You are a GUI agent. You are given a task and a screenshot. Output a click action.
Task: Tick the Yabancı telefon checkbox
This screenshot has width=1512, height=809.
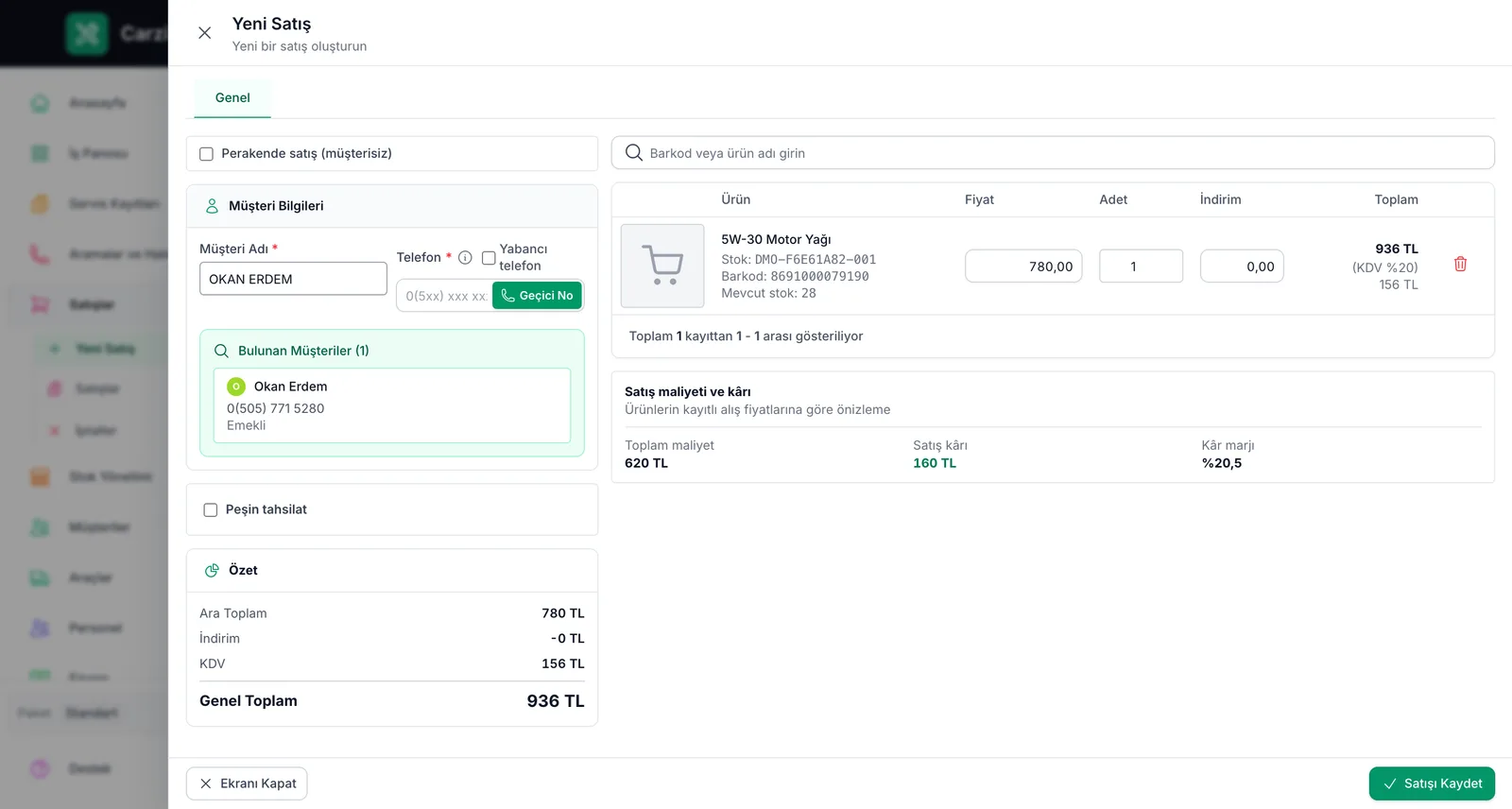click(x=489, y=257)
